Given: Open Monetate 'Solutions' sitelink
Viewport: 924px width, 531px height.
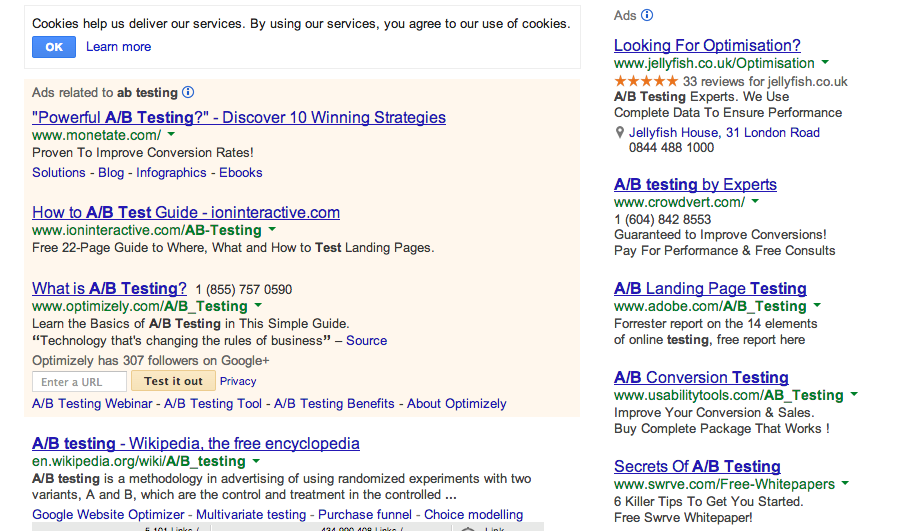Looking at the screenshot, I should point(59,173).
